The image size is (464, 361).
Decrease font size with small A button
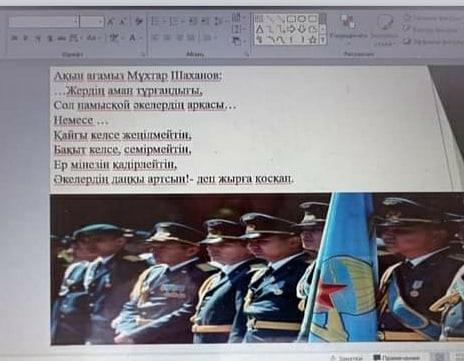pyautogui.click(x=122, y=22)
